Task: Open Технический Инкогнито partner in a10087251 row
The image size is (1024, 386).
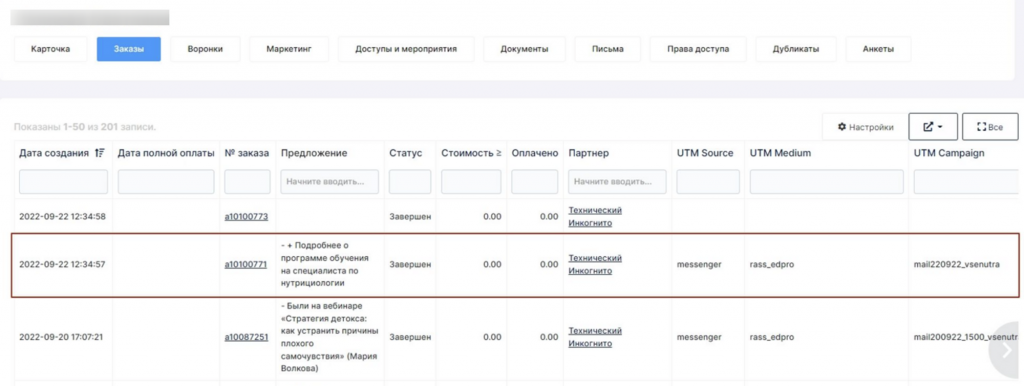Action: pos(595,337)
